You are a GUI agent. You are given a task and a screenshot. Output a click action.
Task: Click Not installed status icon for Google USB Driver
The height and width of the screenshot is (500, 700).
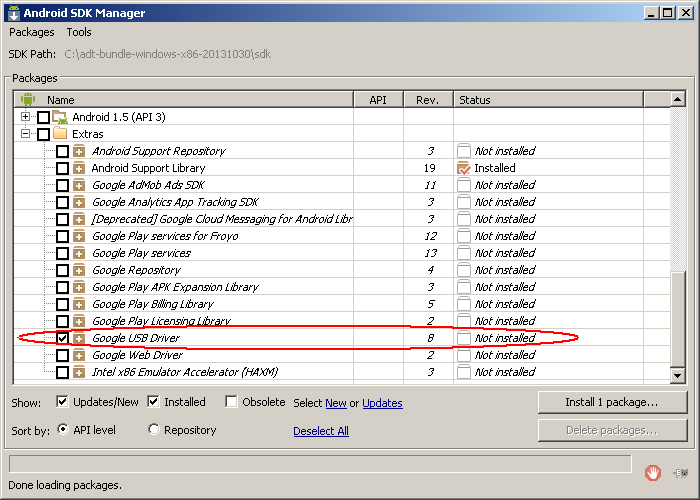click(464, 338)
